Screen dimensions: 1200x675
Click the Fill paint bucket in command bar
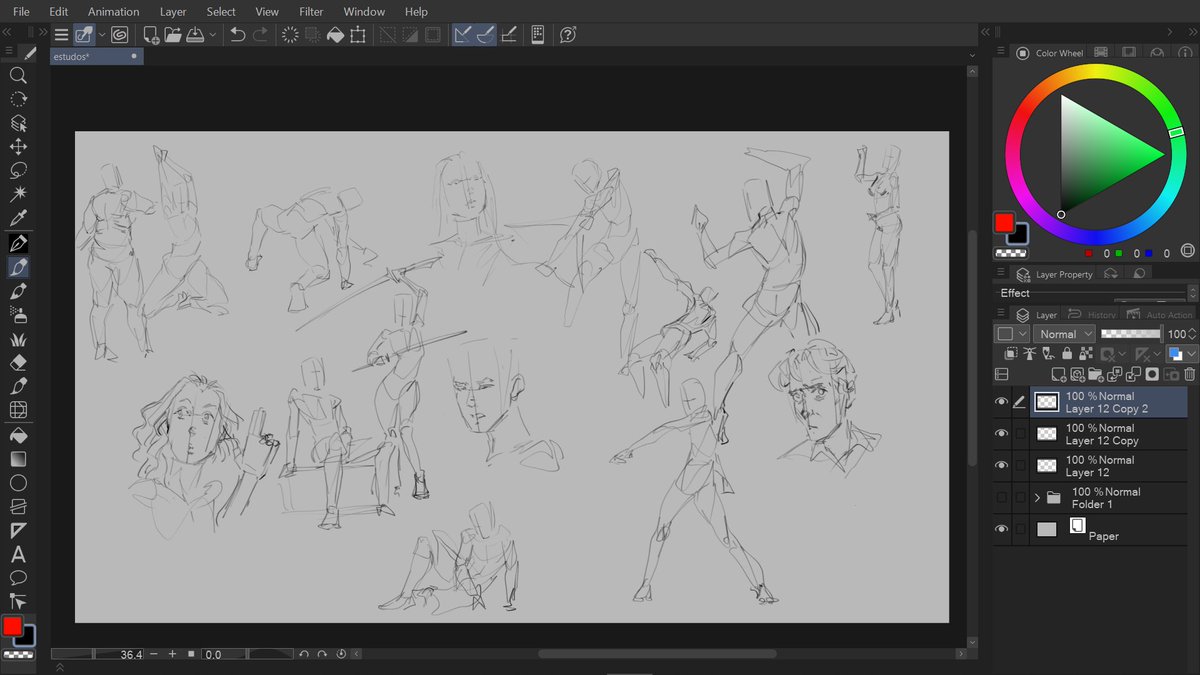pos(336,35)
